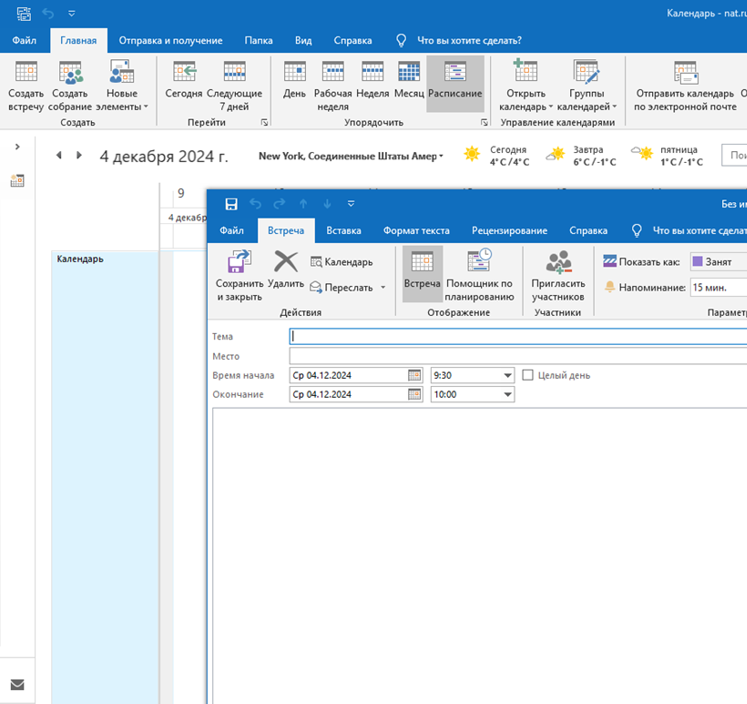The image size is (747, 704).
Task: Go to previous day arrow
Action: coord(59,155)
